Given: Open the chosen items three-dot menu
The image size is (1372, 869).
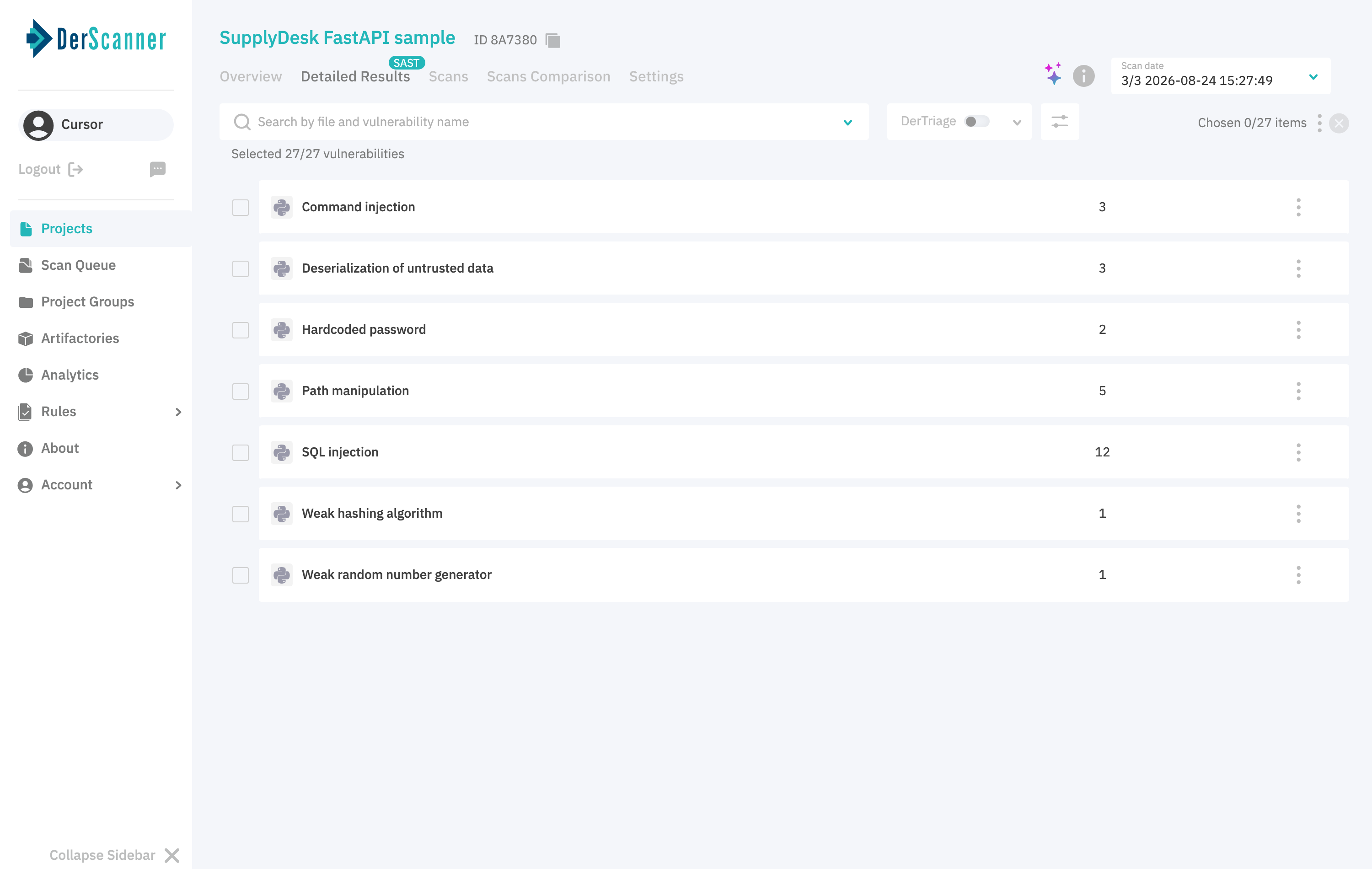Looking at the screenshot, I should pos(1319,123).
